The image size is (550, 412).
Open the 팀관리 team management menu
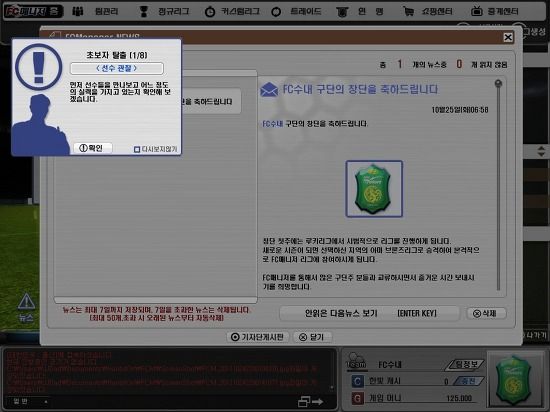pyautogui.click(x=95, y=12)
